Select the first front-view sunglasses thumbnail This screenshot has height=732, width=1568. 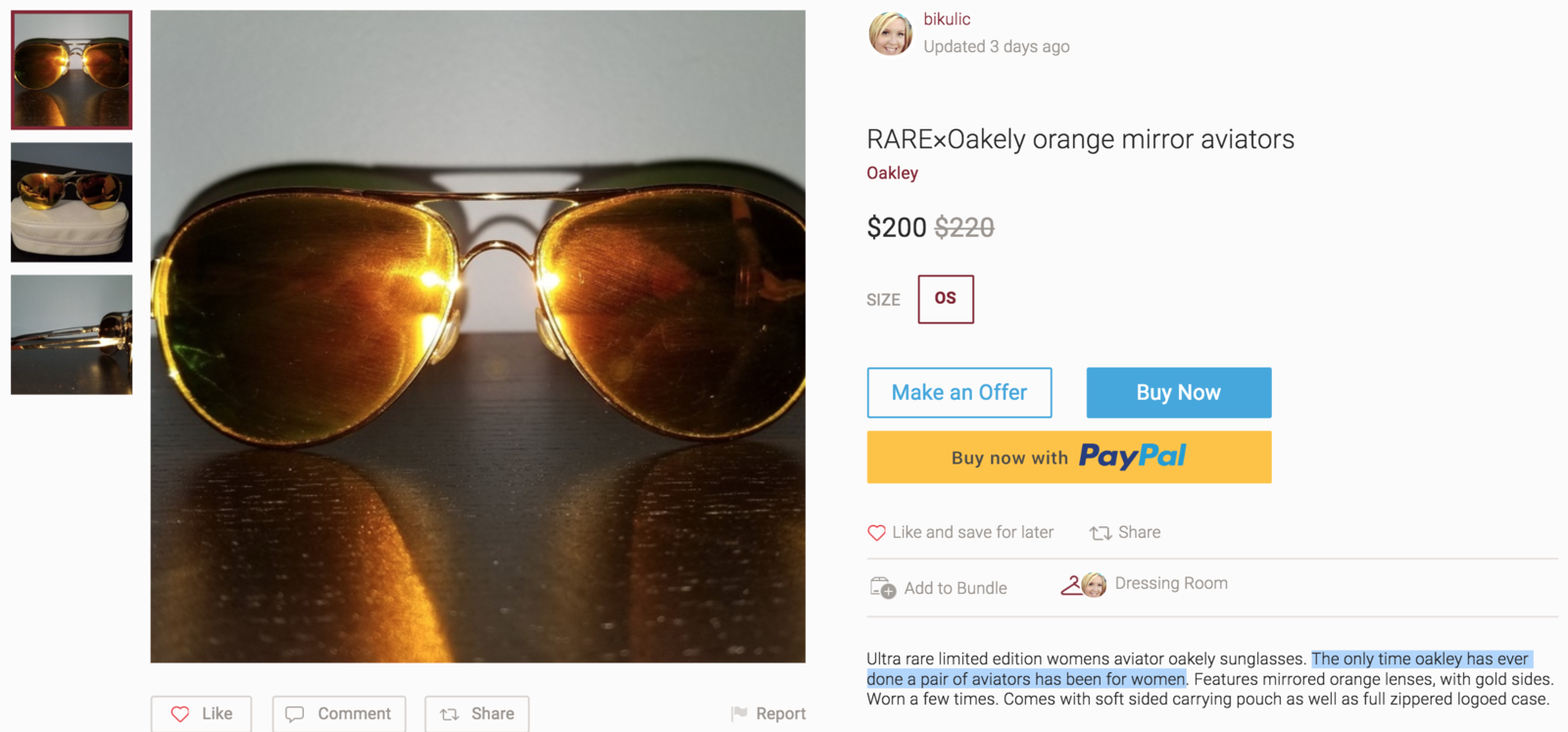tap(72, 71)
